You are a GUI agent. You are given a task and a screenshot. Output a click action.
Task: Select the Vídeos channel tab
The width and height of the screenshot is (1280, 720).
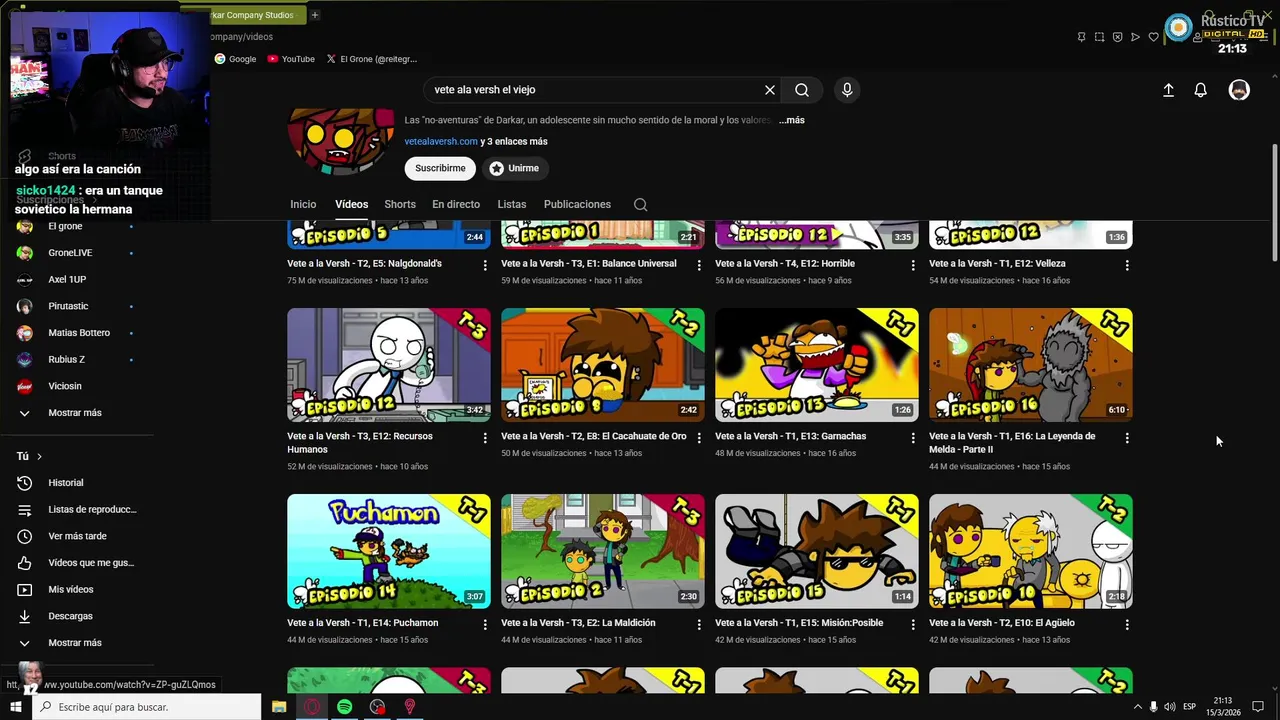click(351, 204)
